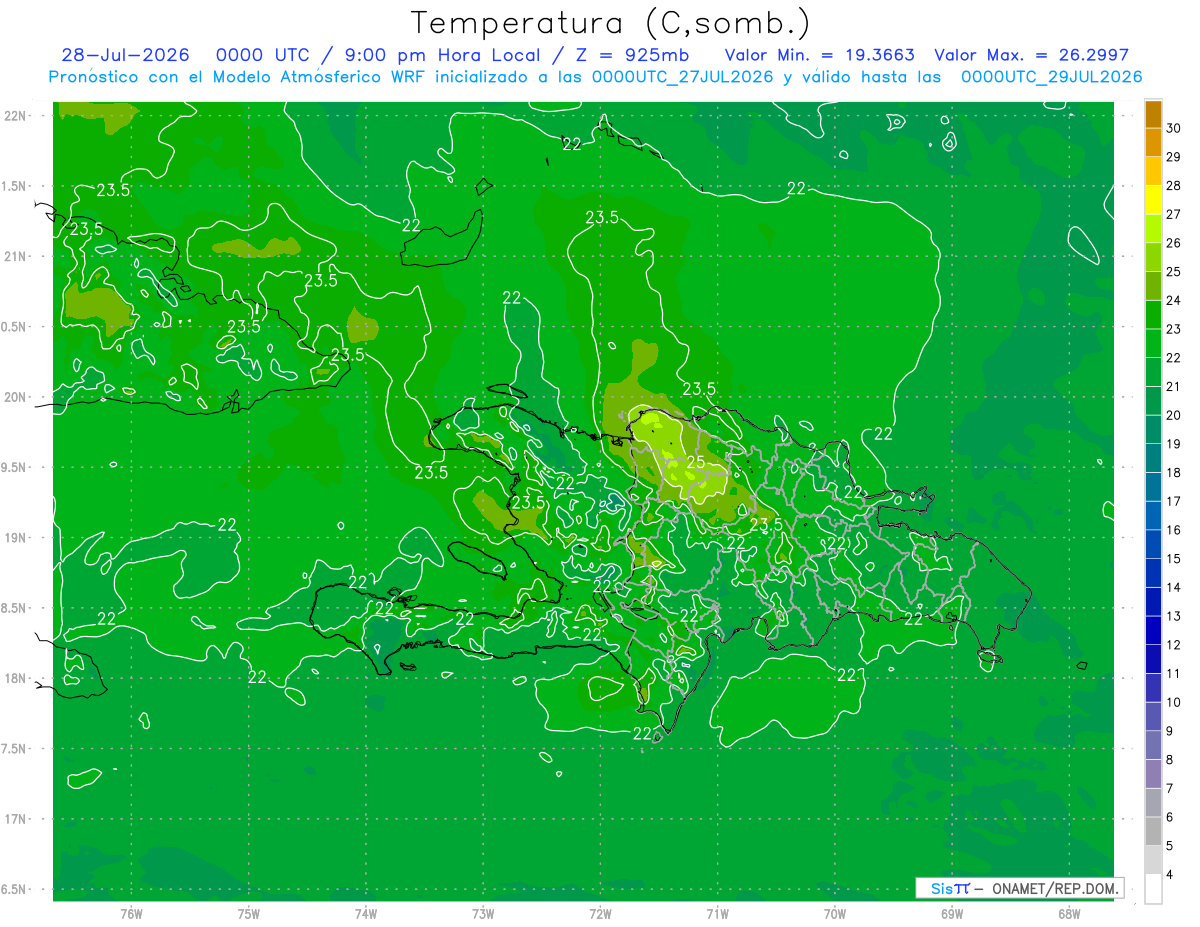
Task: Click the '75W' longitude axis label
Action: pyautogui.click(x=248, y=913)
